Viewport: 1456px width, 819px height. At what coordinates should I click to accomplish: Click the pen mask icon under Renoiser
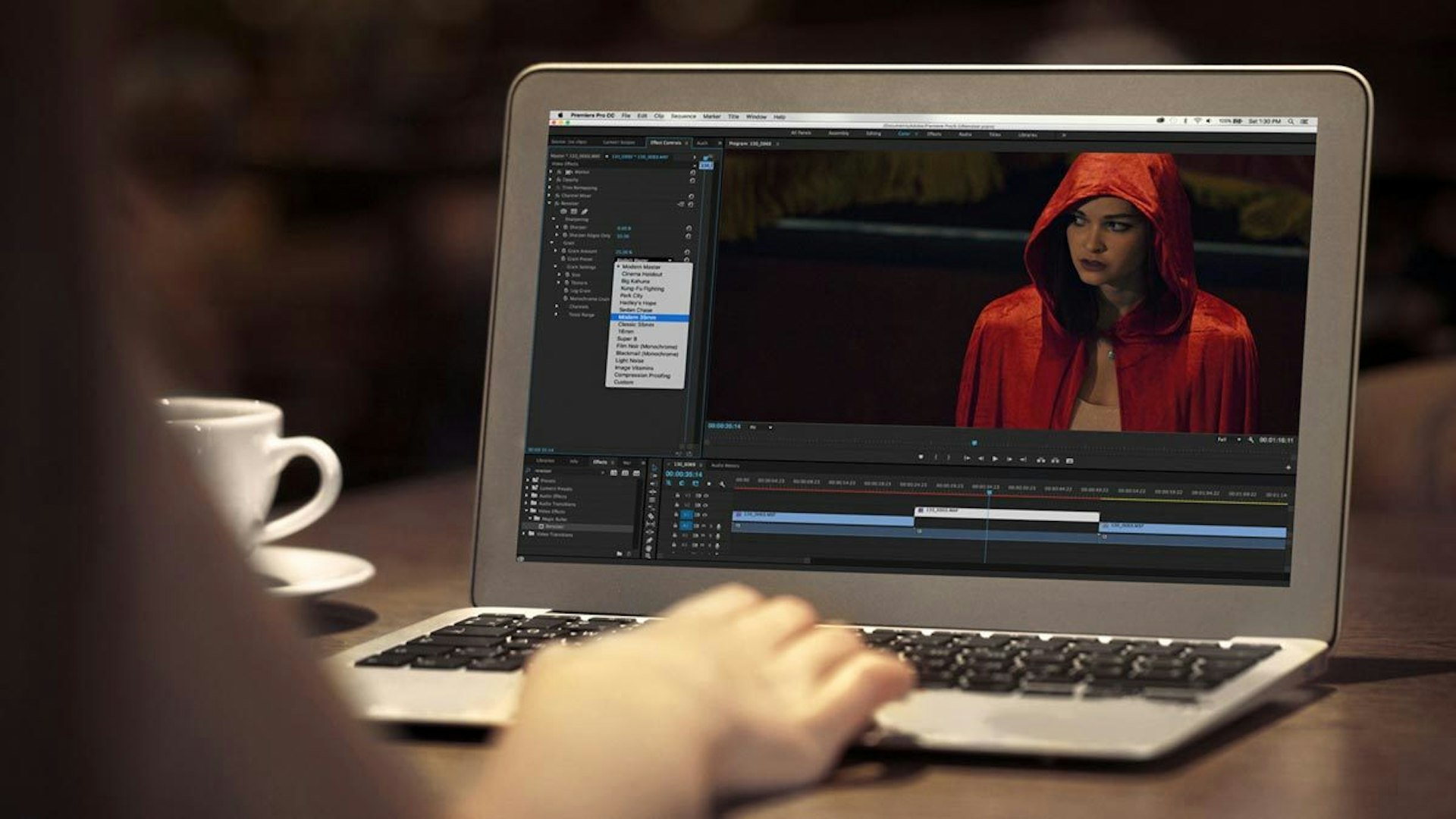point(585,212)
